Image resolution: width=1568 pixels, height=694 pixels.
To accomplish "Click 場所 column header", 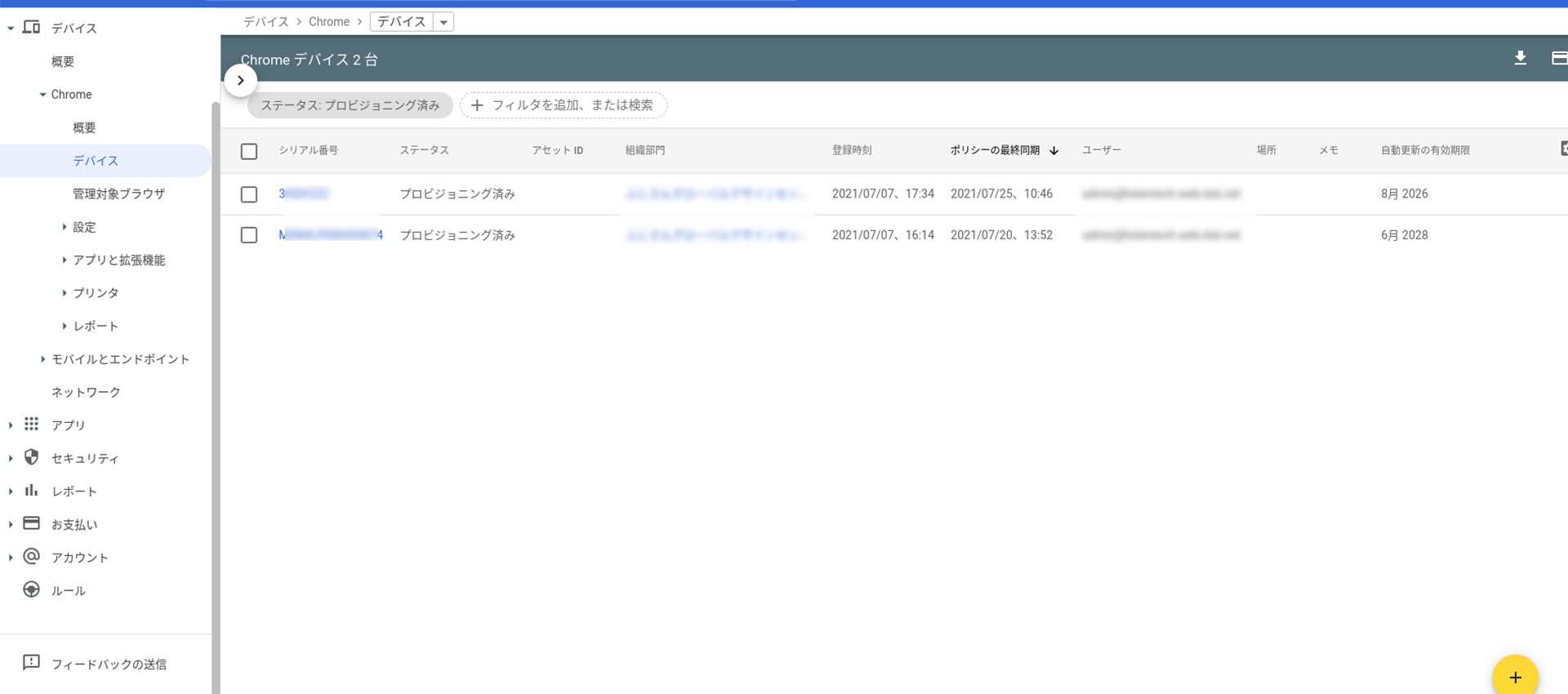I will point(1267,150).
